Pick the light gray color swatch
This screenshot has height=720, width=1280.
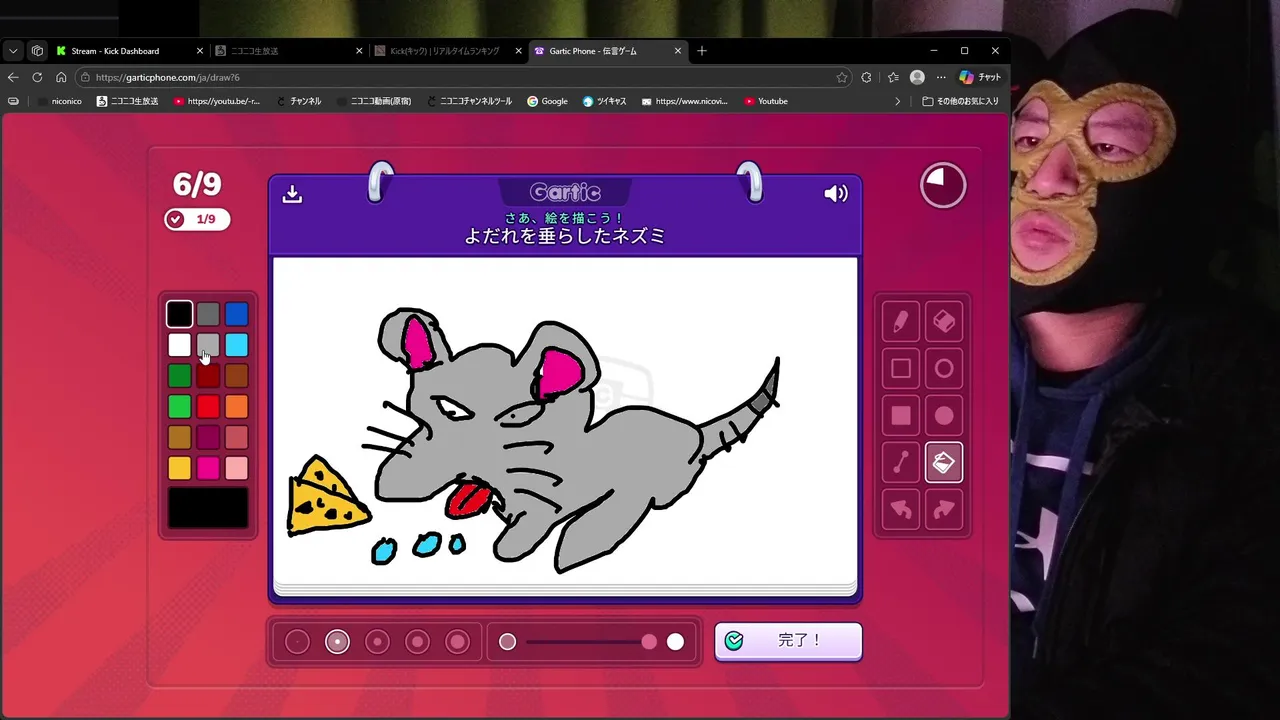[x=208, y=345]
